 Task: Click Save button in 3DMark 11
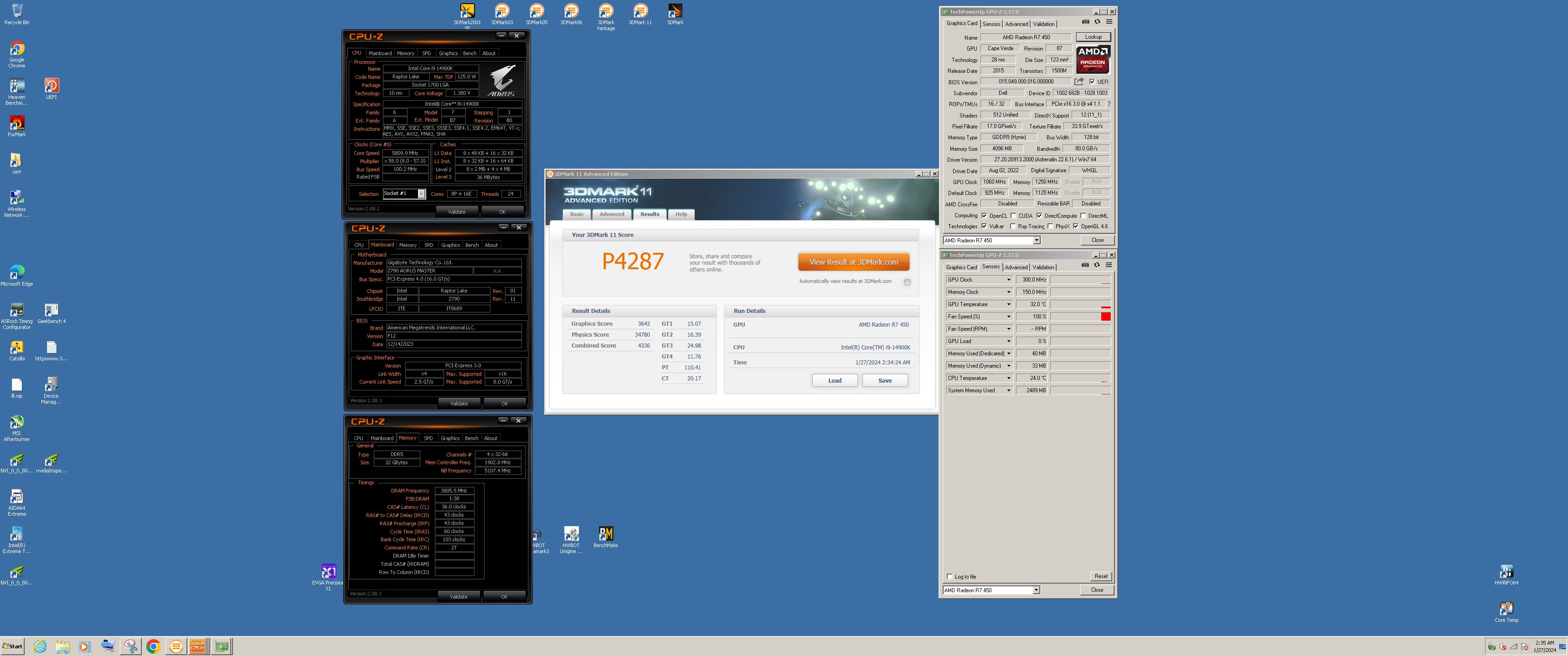click(884, 380)
